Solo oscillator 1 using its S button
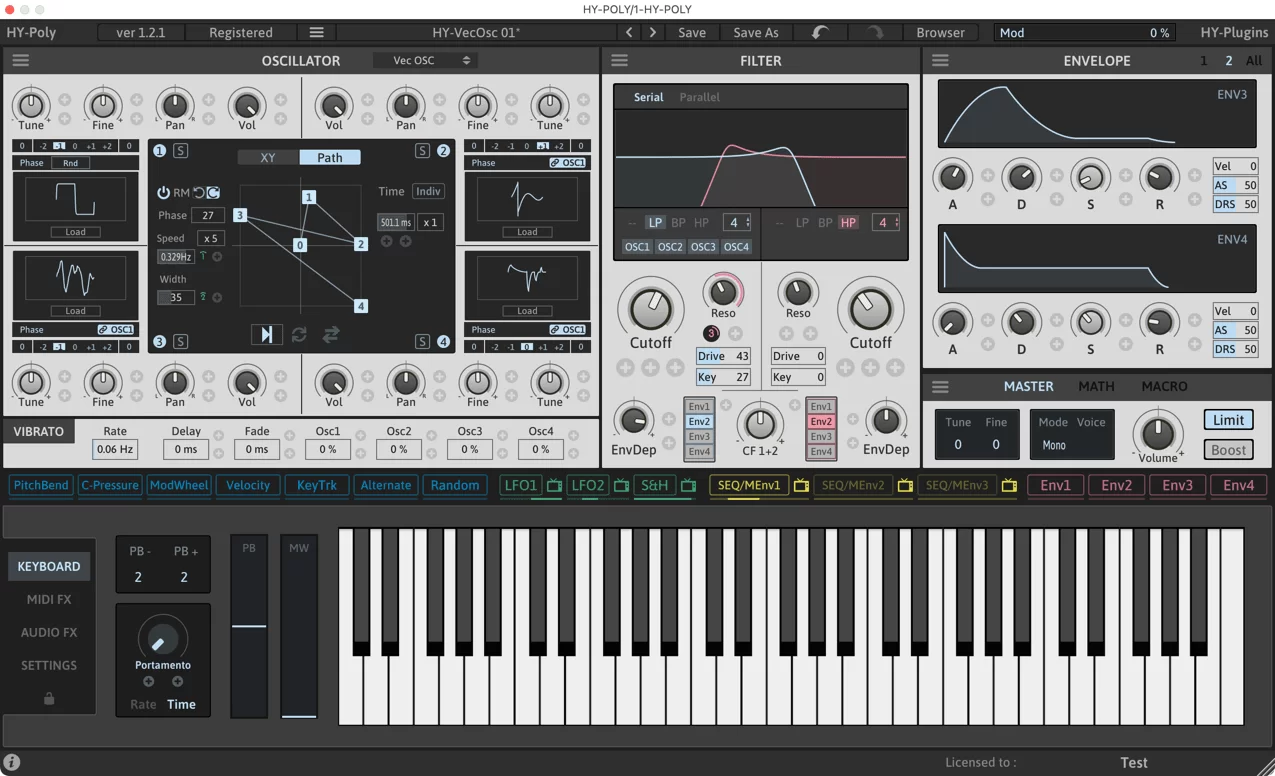 coord(181,151)
